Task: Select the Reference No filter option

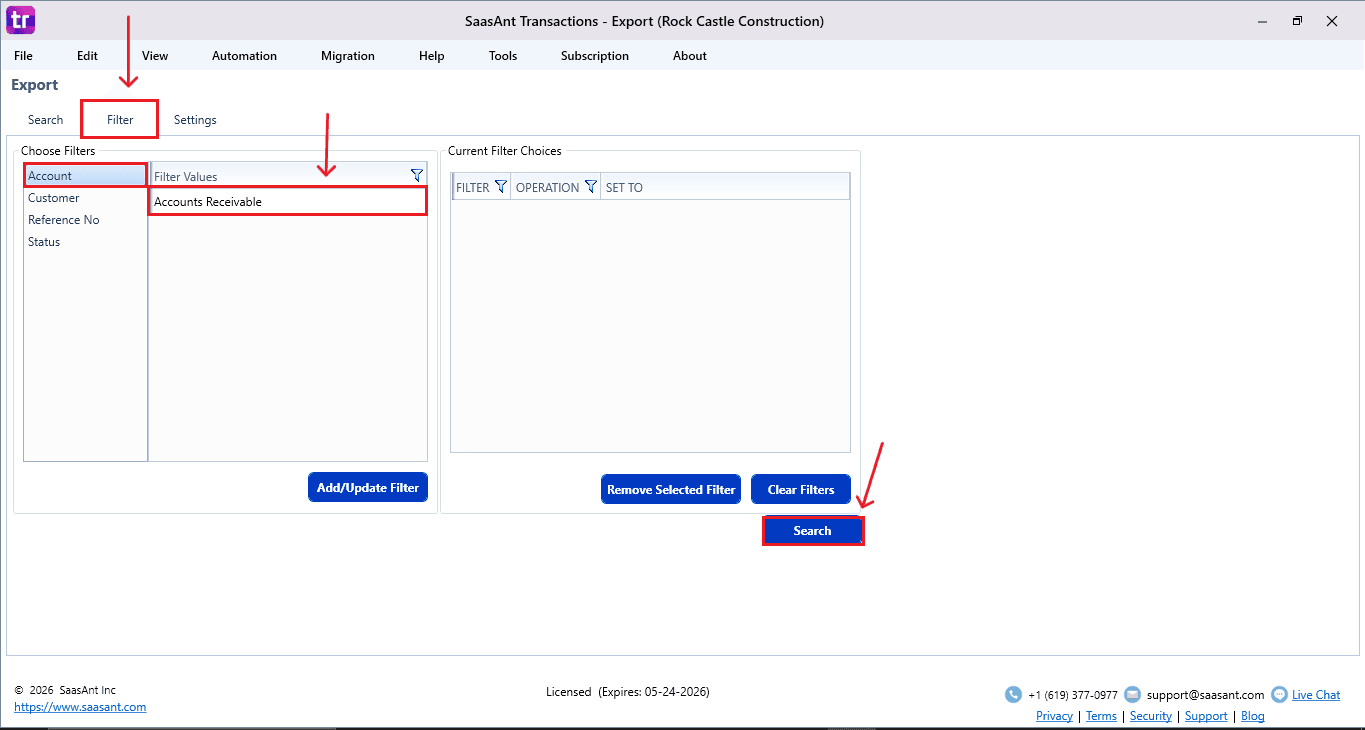Action: click(64, 220)
